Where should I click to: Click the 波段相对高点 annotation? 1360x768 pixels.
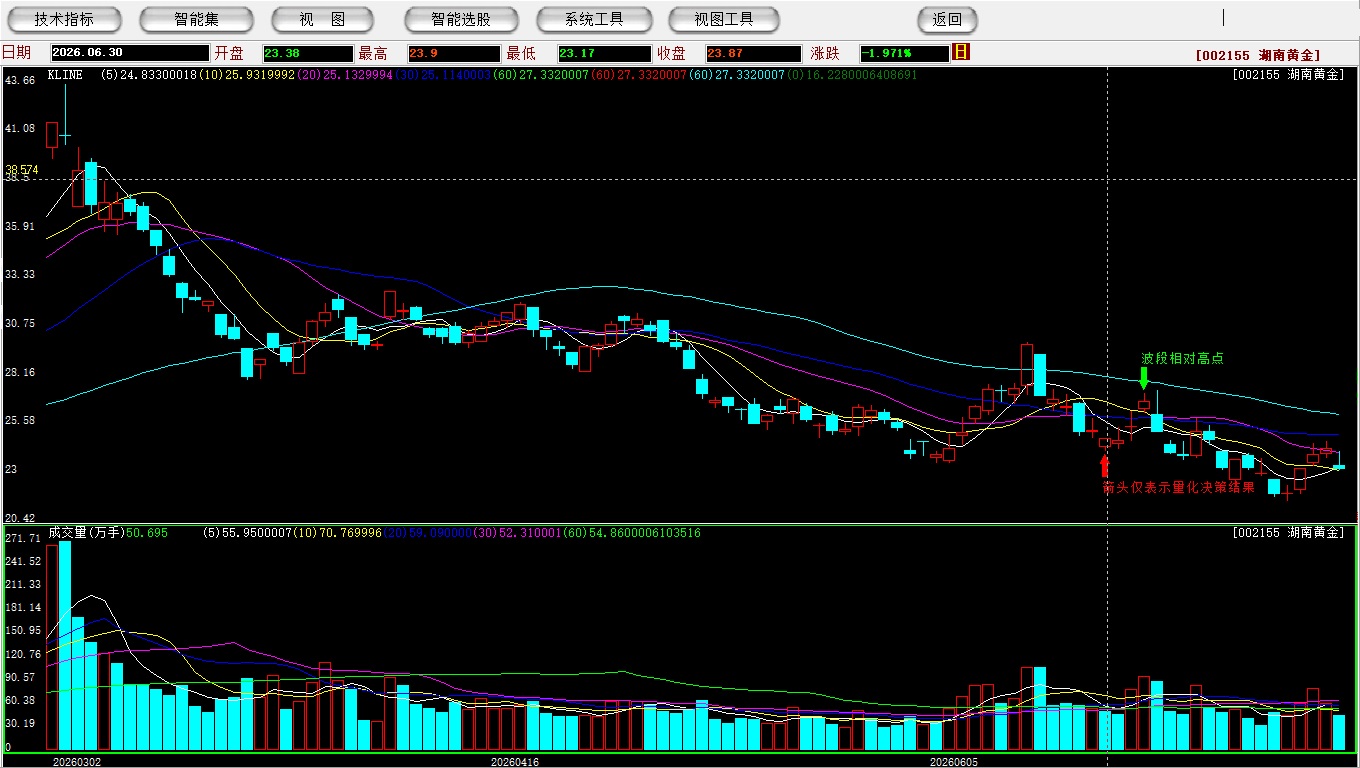(x=1182, y=358)
